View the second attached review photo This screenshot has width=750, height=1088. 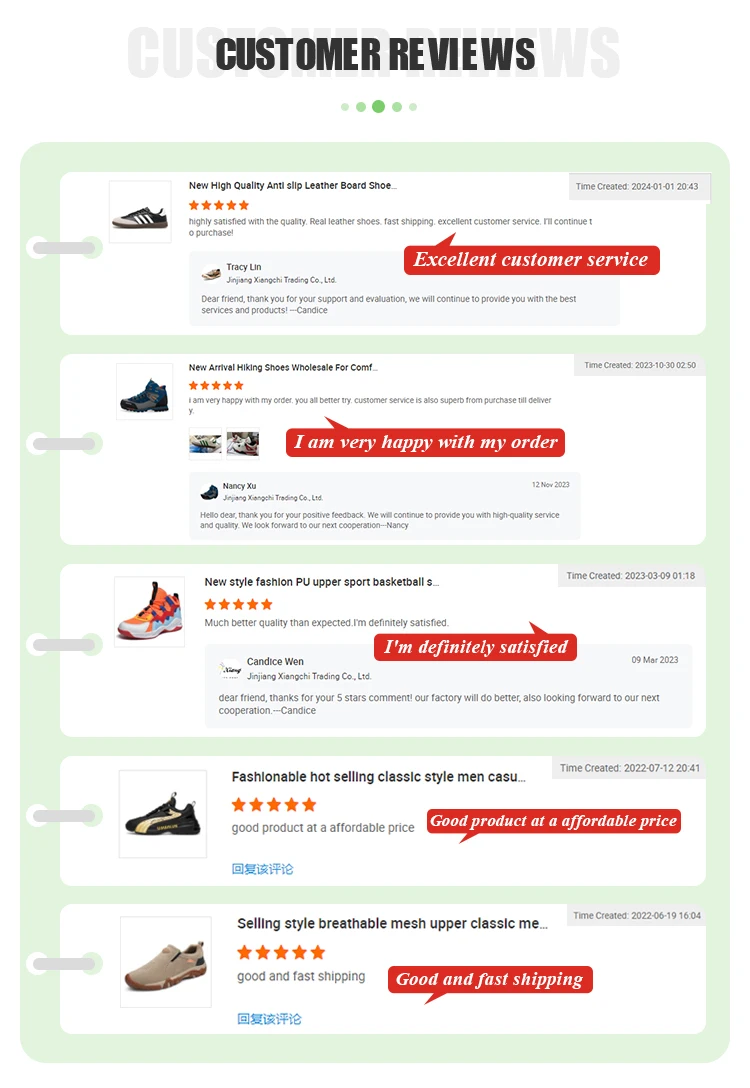[243, 442]
